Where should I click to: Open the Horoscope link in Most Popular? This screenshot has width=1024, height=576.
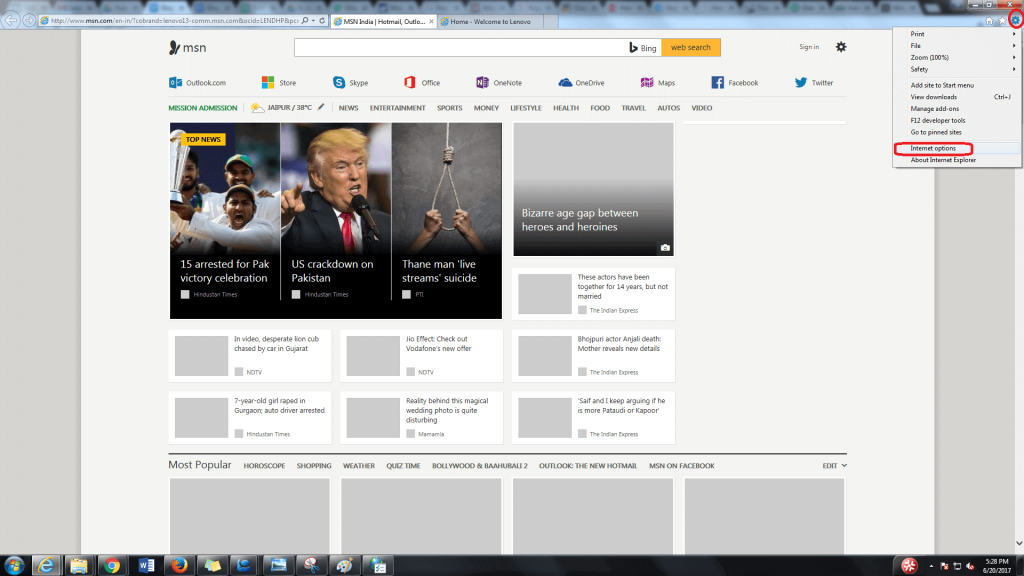[x=264, y=466]
